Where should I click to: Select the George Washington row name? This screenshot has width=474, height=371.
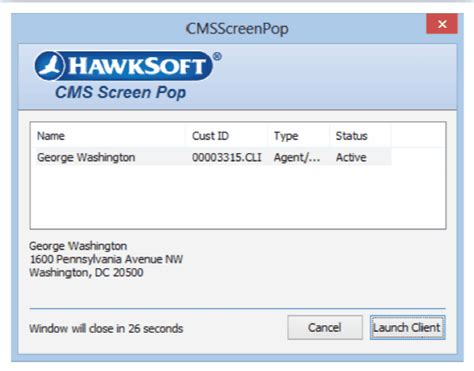click(86, 157)
